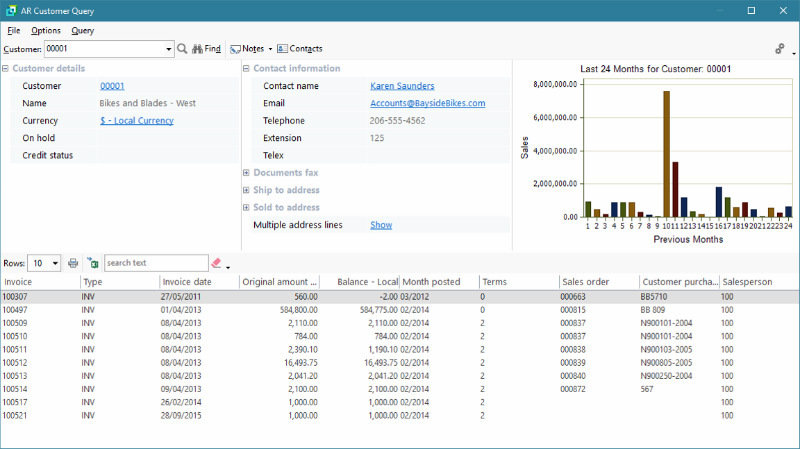800x449 pixels.
Task: Open the Customer combo box dropdown arrow
Action: 168,49
